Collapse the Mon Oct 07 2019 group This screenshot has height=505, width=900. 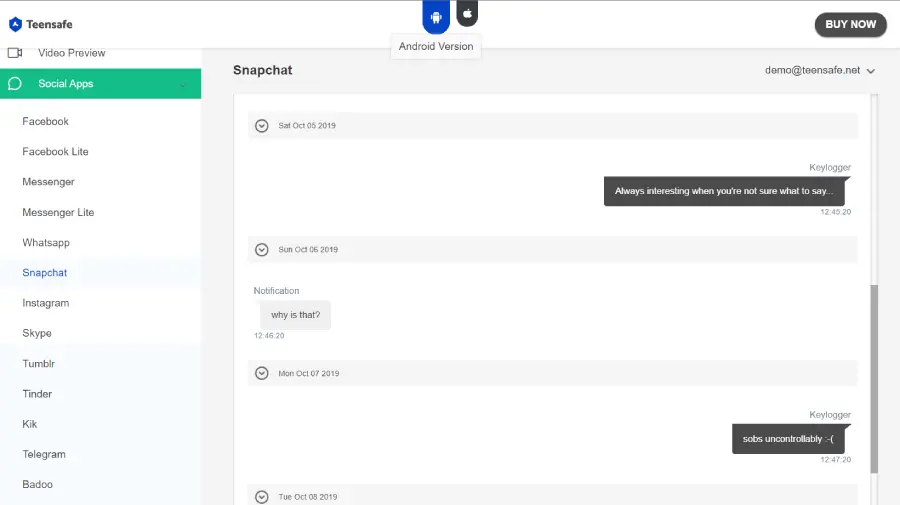coord(262,373)
